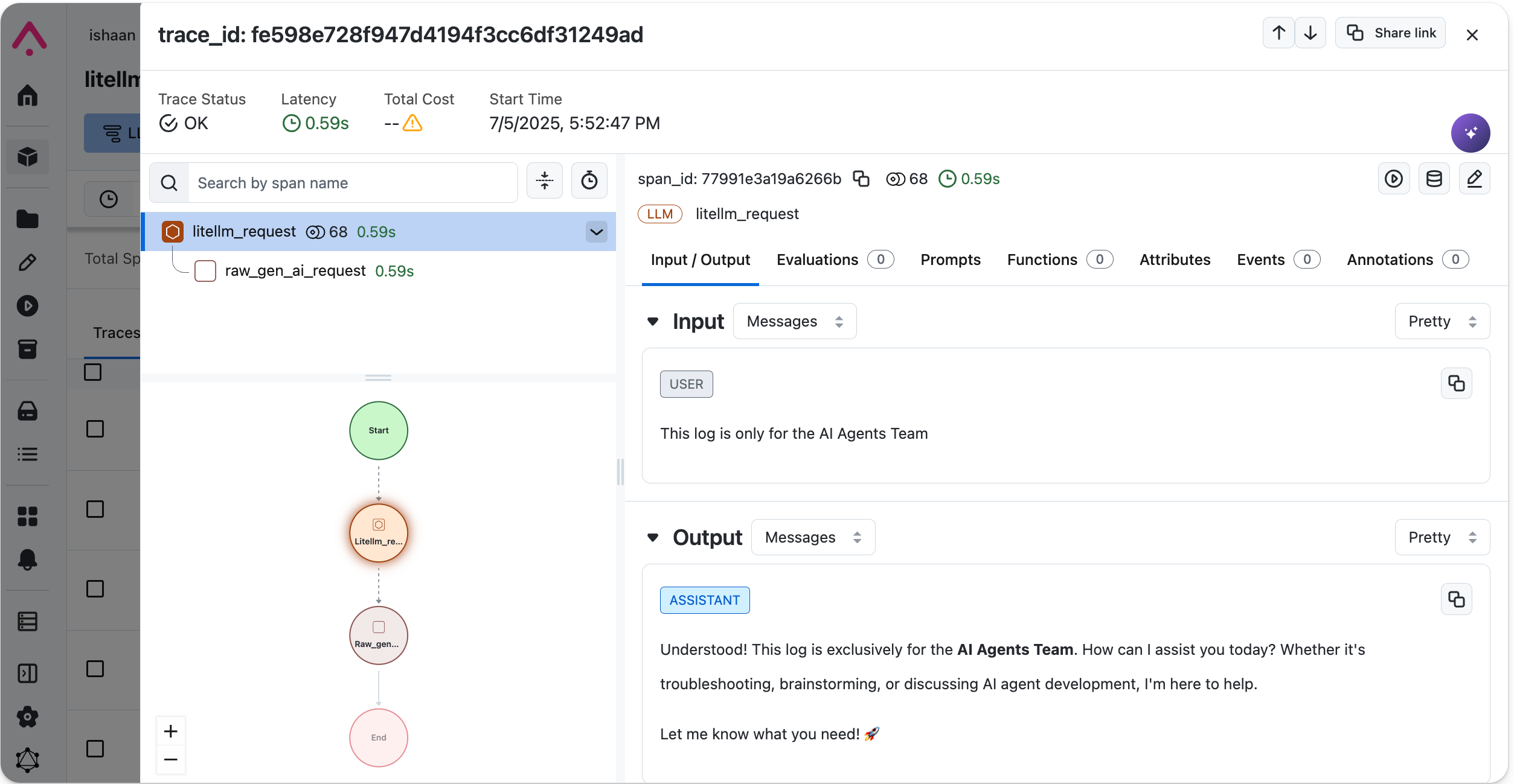
Task: Copy the USER input message
Action: [x=1456, y=383]
